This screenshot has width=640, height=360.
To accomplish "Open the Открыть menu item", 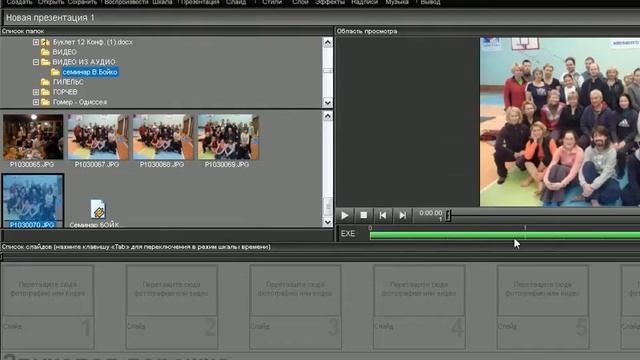I will tap(51, 2).
